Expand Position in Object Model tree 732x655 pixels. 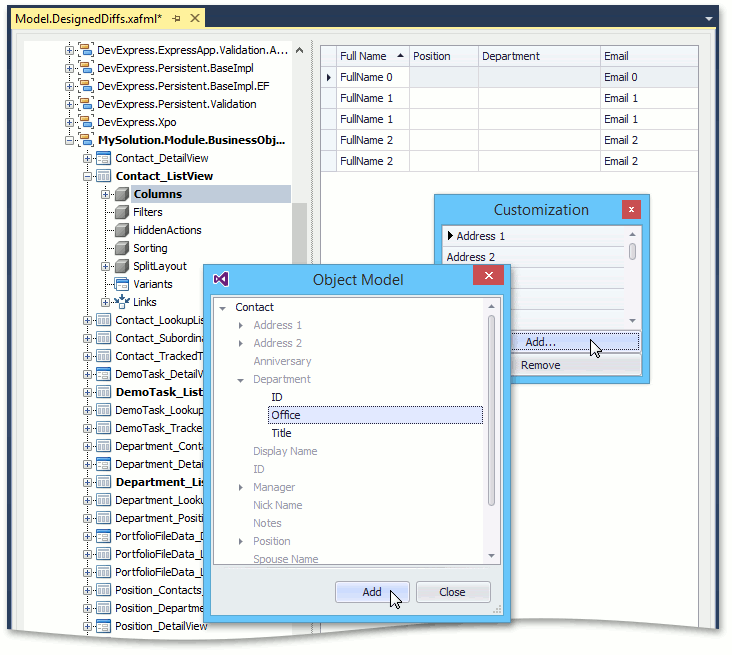pos(240,542)
